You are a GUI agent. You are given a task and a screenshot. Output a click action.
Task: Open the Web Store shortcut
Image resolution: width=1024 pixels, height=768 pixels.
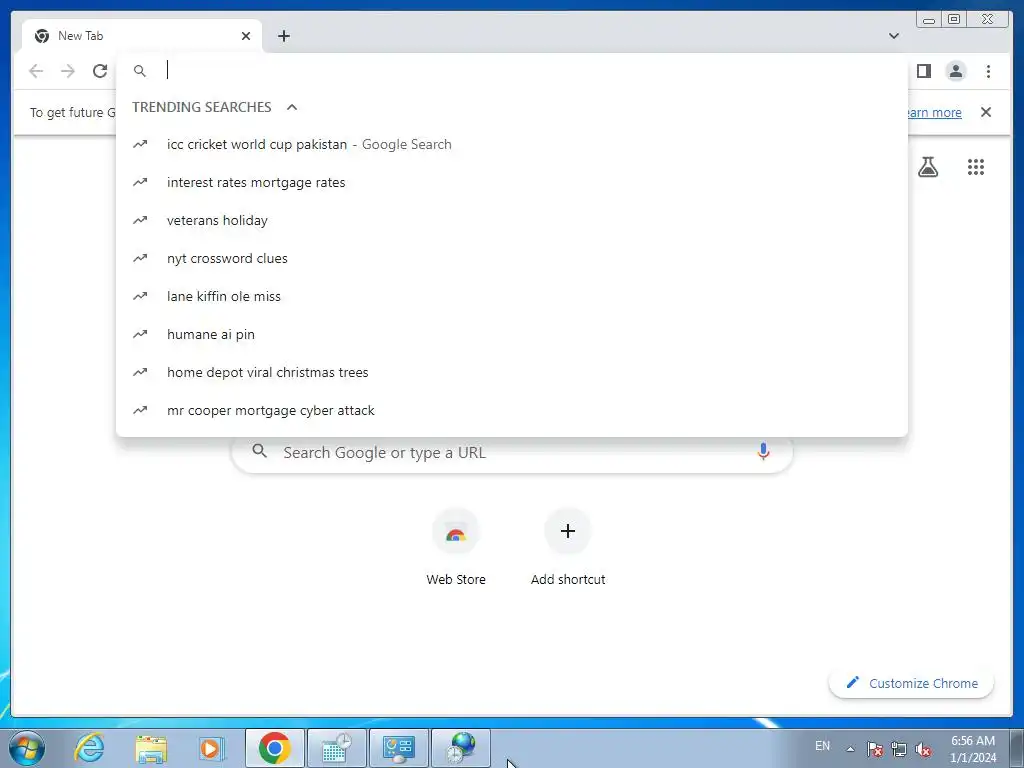[456, 547]
